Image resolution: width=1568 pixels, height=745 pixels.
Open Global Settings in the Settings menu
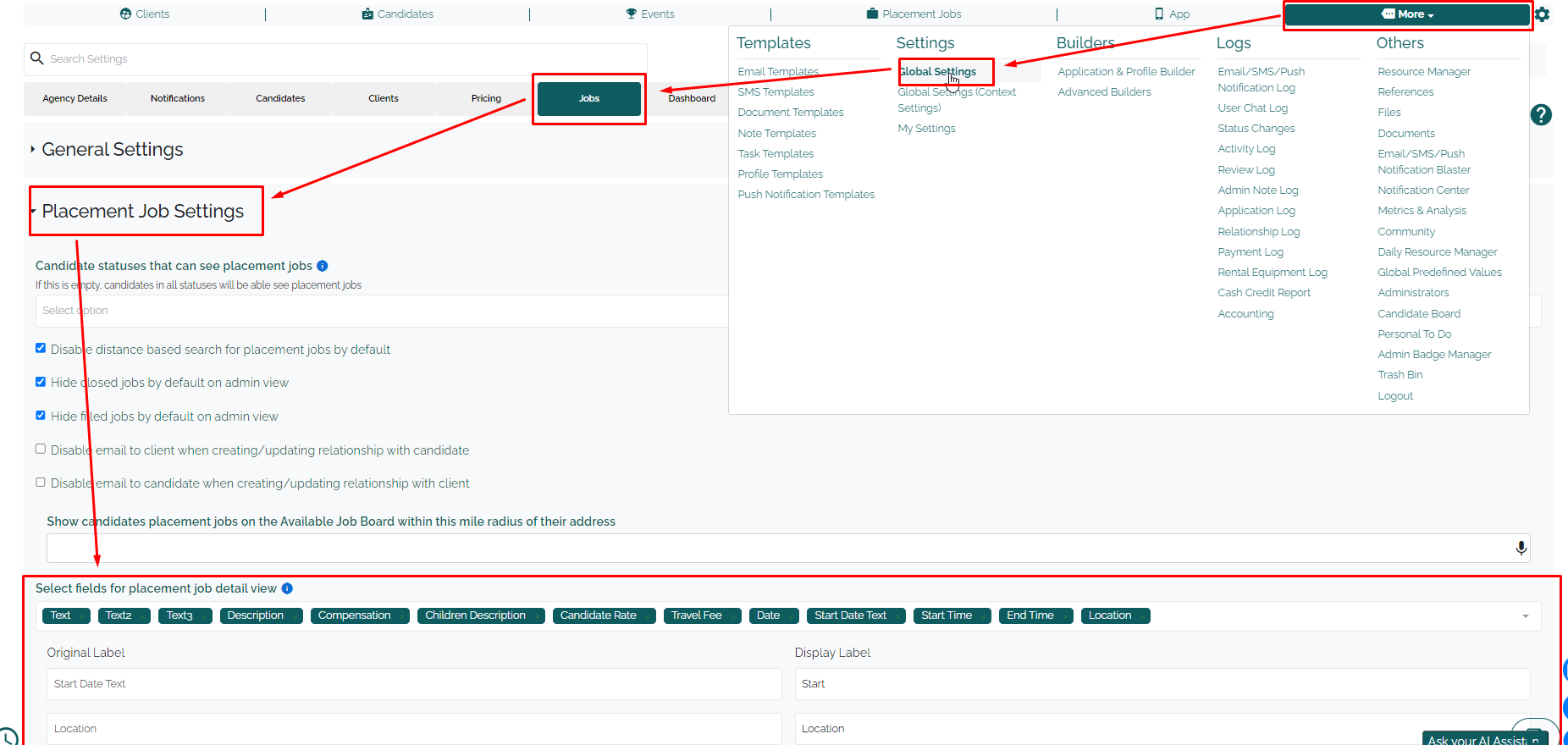point(937,72)
